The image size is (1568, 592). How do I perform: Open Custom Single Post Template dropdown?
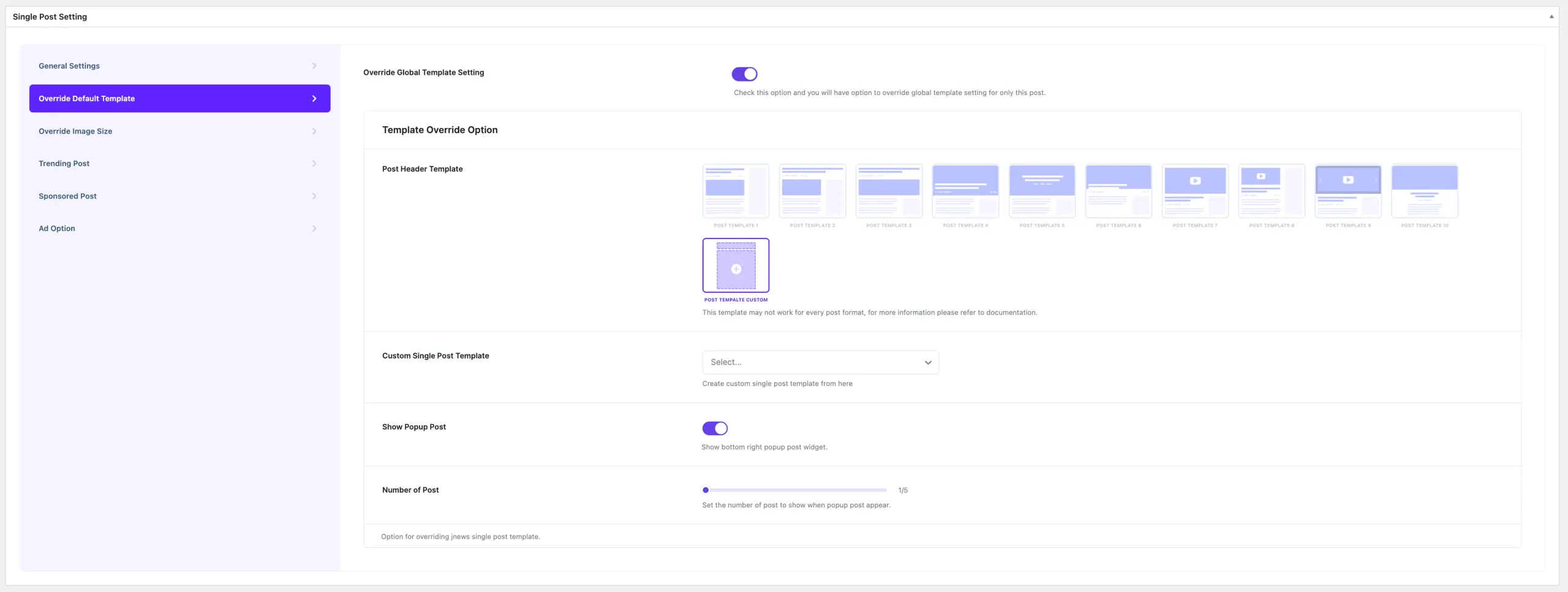[x=820, y=362]
